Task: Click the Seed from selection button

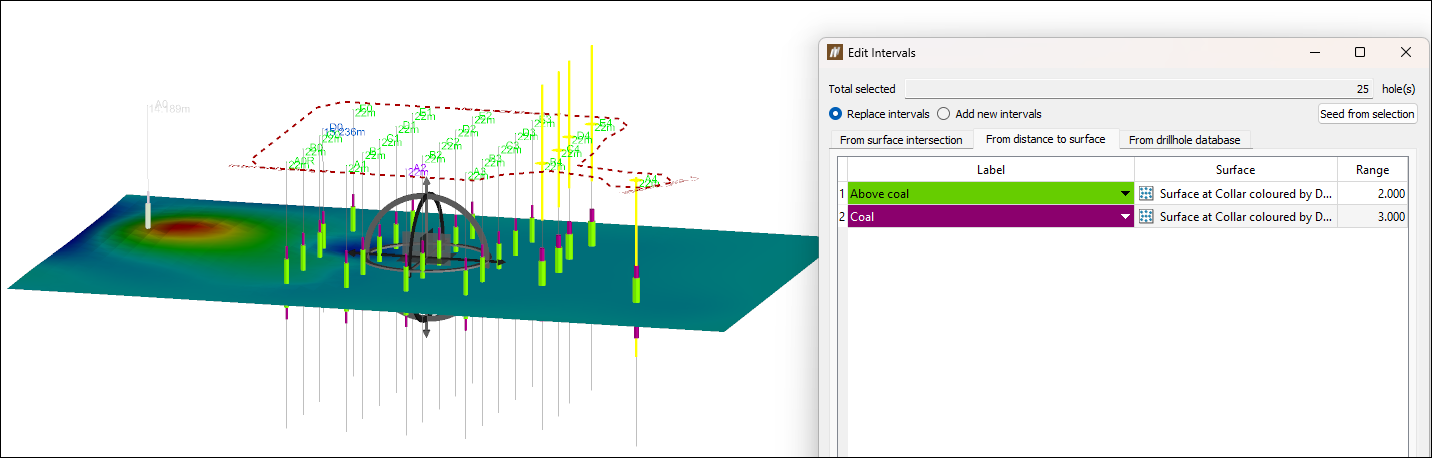Action: tap(1367, 114)
